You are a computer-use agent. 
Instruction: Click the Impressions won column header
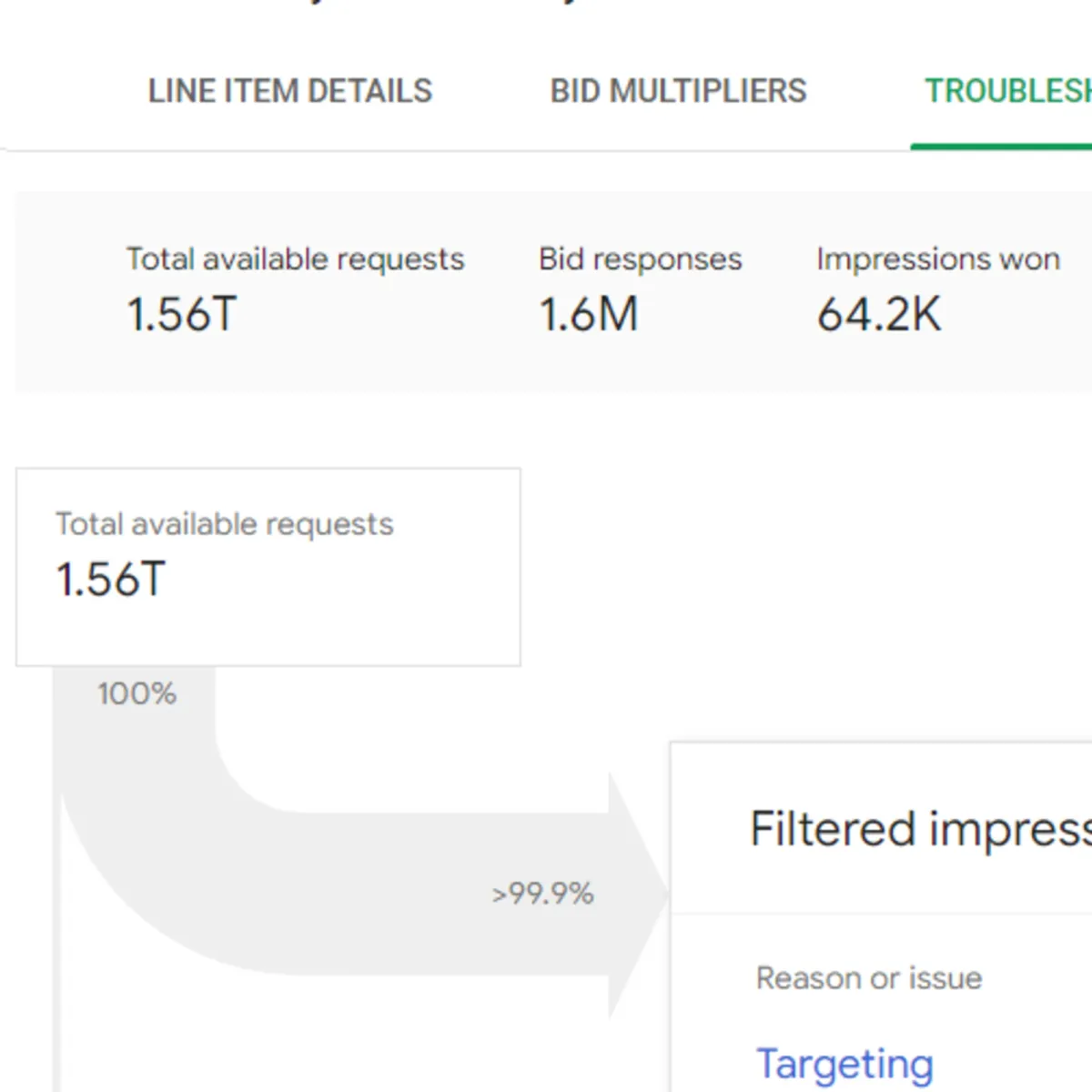pos(939,258)
